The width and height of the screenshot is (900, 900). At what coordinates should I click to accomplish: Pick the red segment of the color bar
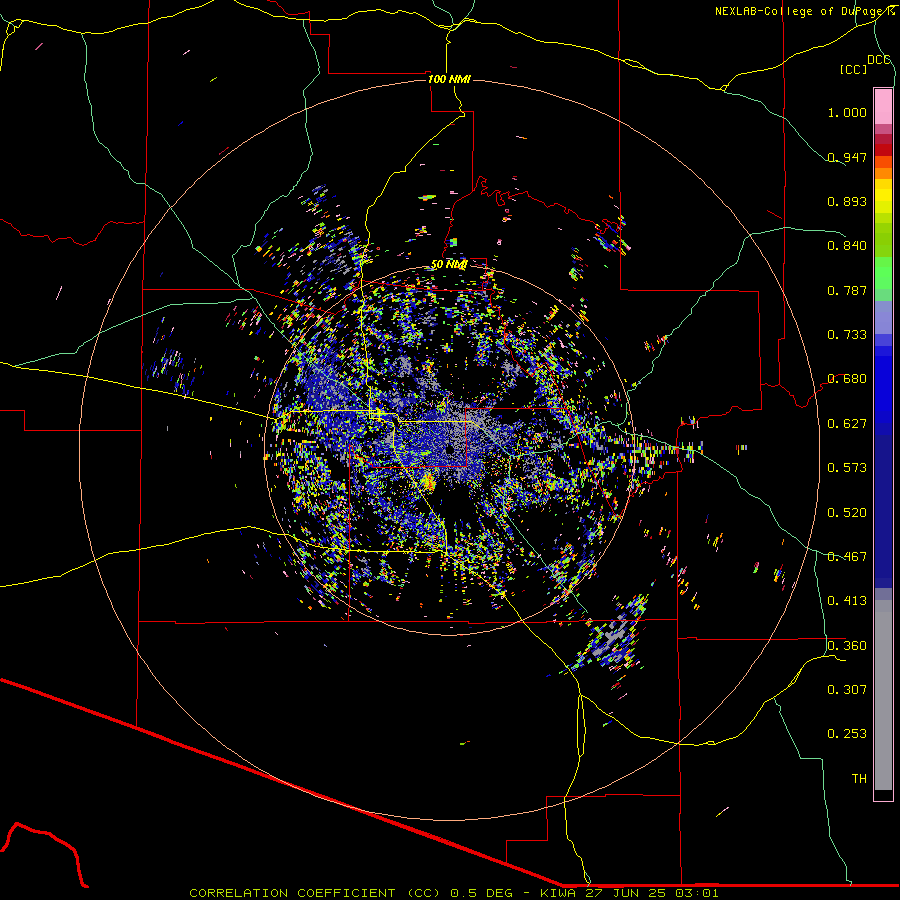883,149
